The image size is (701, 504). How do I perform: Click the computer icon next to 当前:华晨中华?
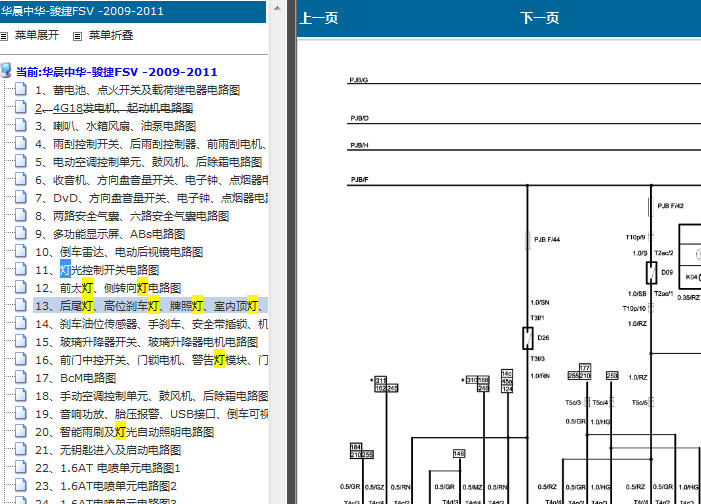(x=6, y=71)
